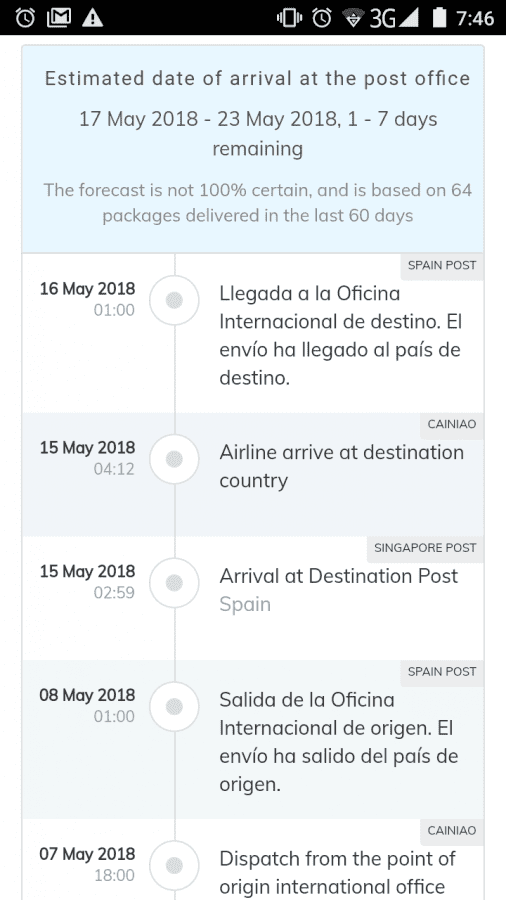The height and width of the screenshot is (900, 506).
Task: Select the 07 May 18:00 timeline marker
Action: [174, 866]
